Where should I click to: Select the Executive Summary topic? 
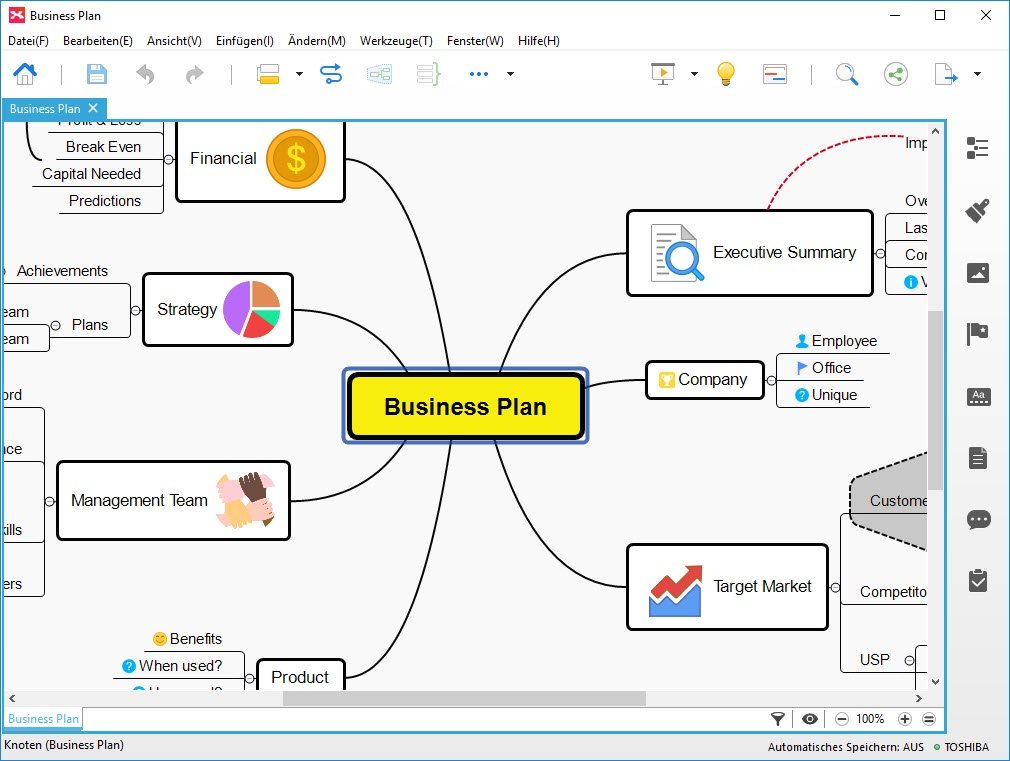pyautogui.click(x=750, y=253)
